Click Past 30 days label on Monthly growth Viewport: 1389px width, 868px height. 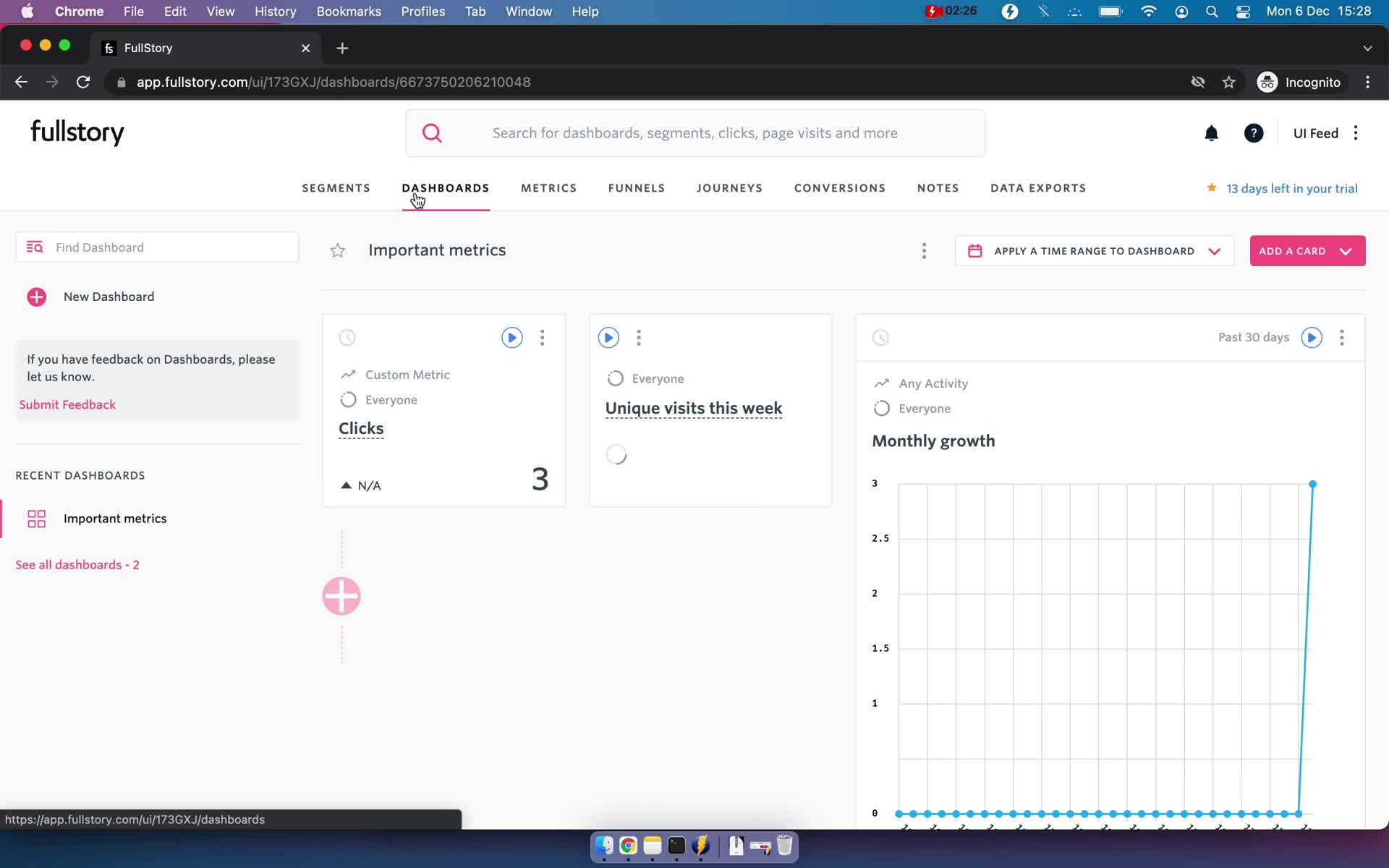[x=1254, y=338]
